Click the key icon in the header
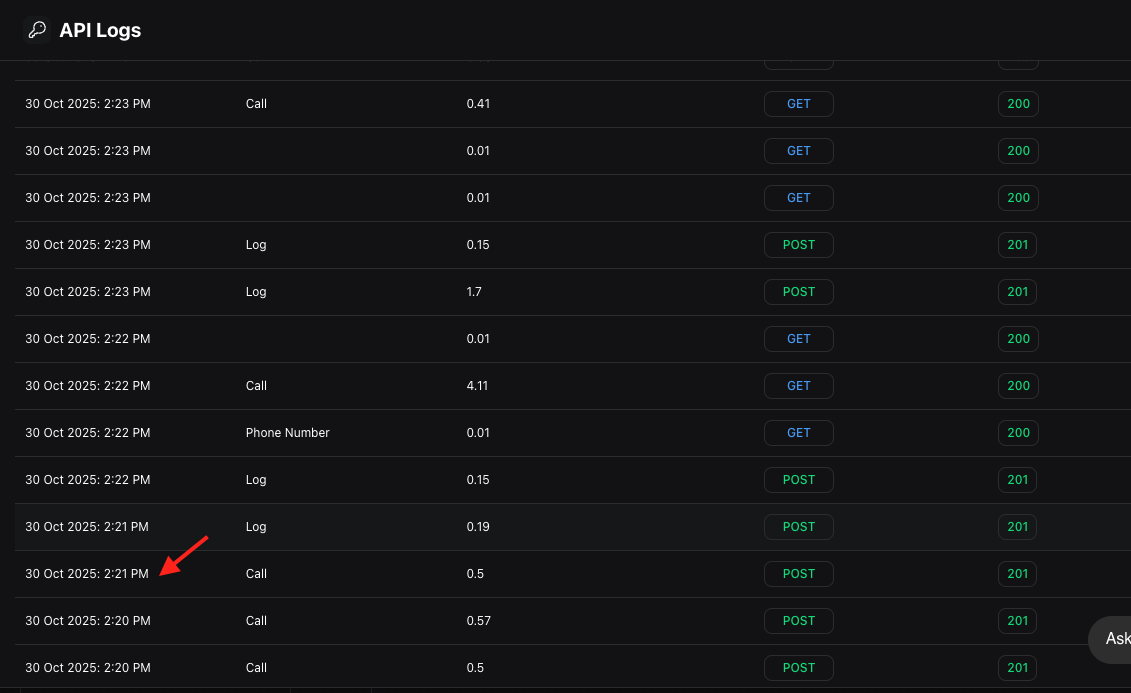Image resolution: width=1131 pixels, height=693 pixels. click(x=37, y=30)
